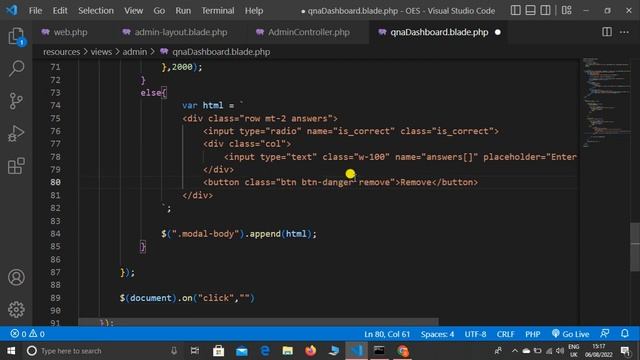
Task: Open editor More Actions ellipsis
Action: click(x=624, y=32)
